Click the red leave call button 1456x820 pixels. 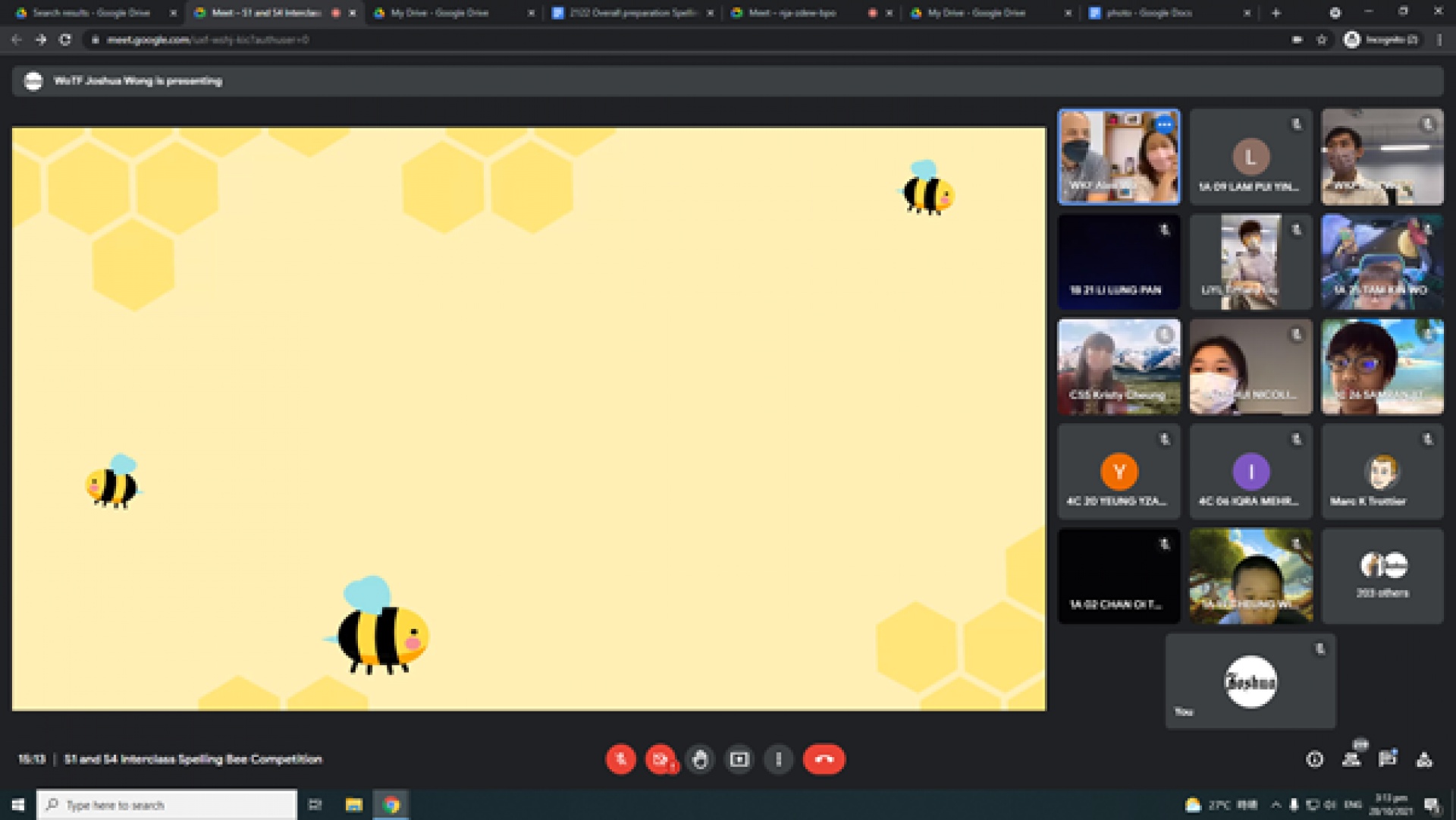[824, 759]
